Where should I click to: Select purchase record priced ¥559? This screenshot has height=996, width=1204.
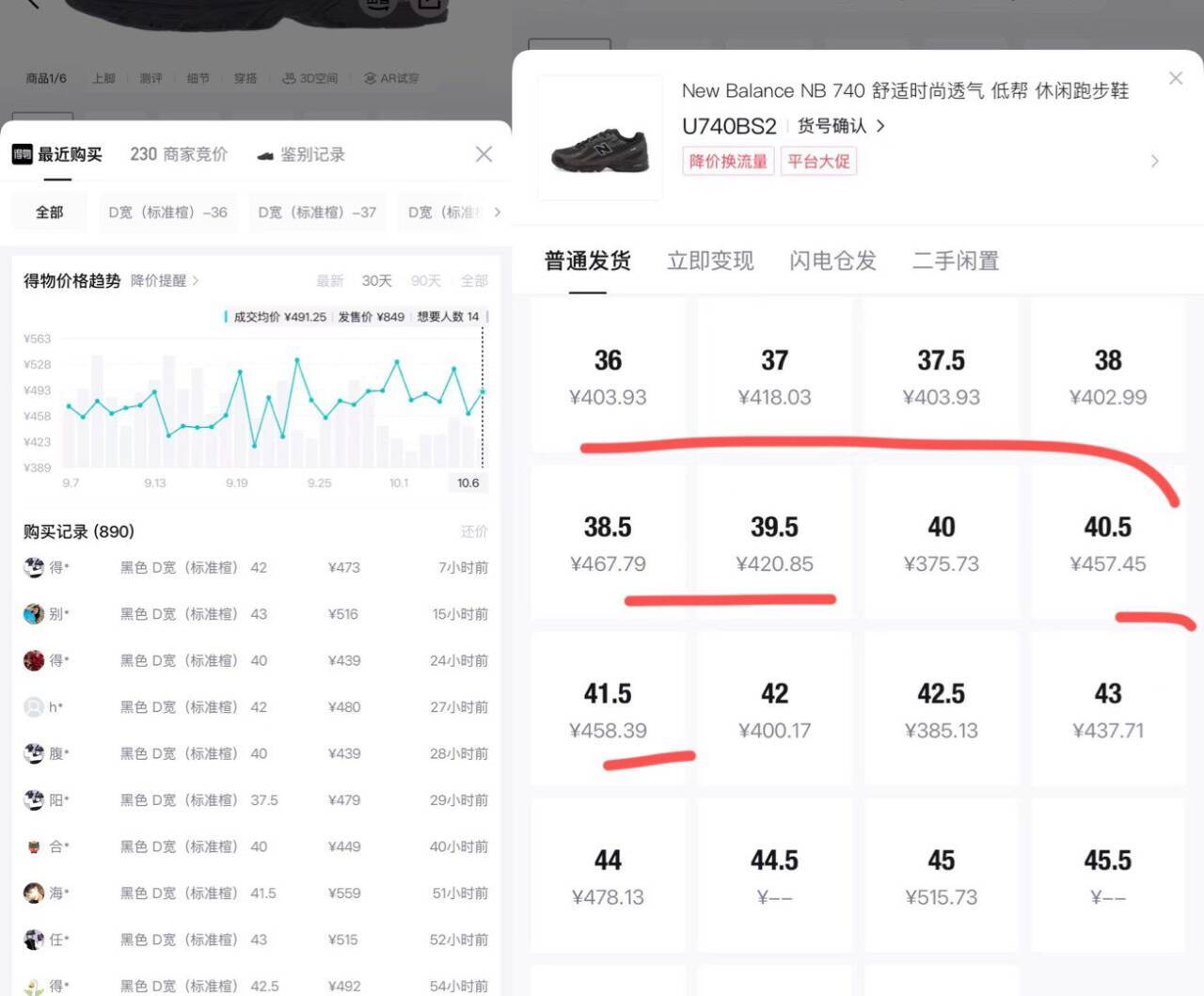(256, 893)
